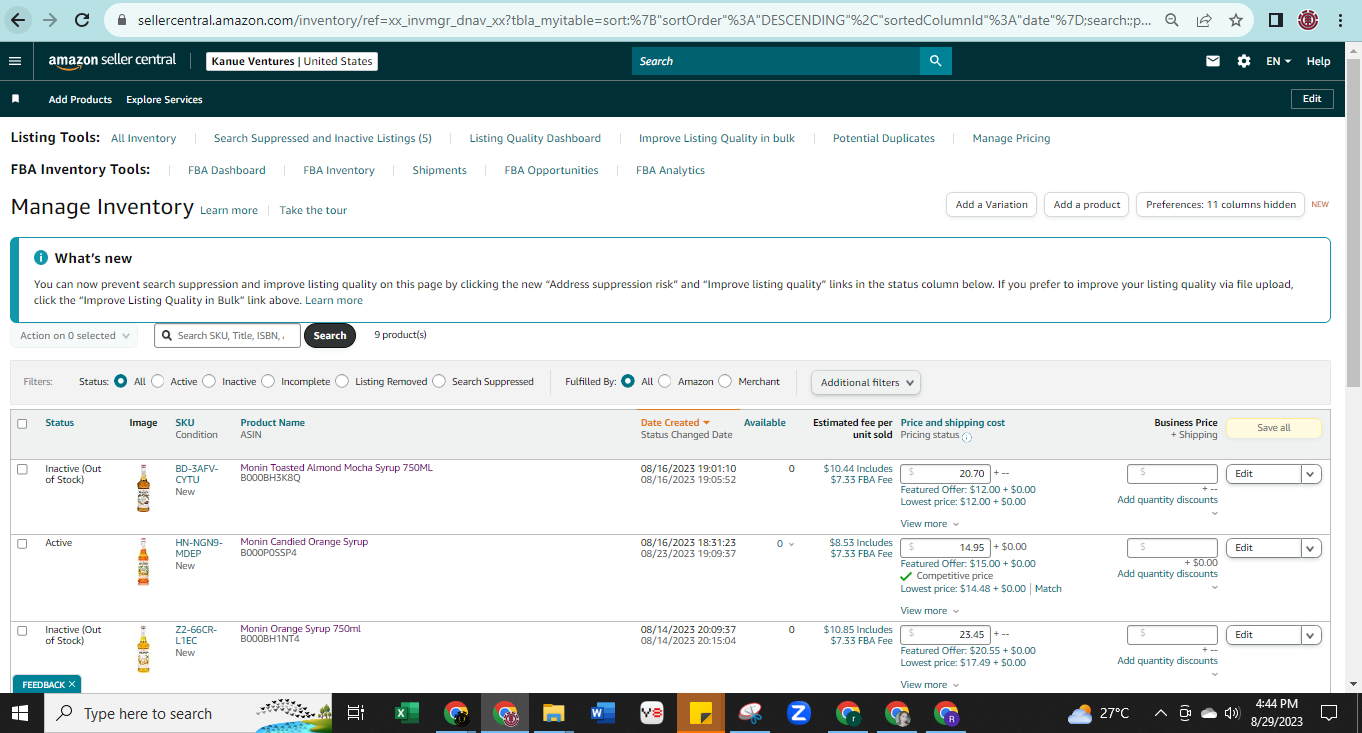Click the browser forward arrow

pos(50,19)
